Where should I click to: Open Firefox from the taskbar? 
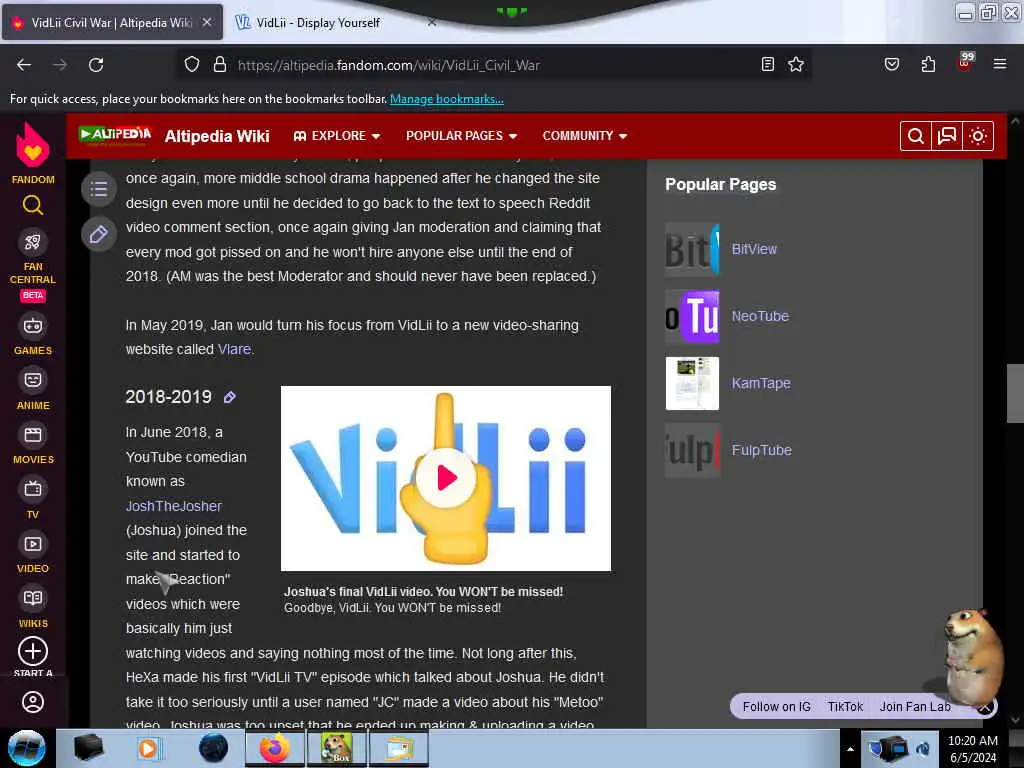pyautogui.click(x=274, y=748)
